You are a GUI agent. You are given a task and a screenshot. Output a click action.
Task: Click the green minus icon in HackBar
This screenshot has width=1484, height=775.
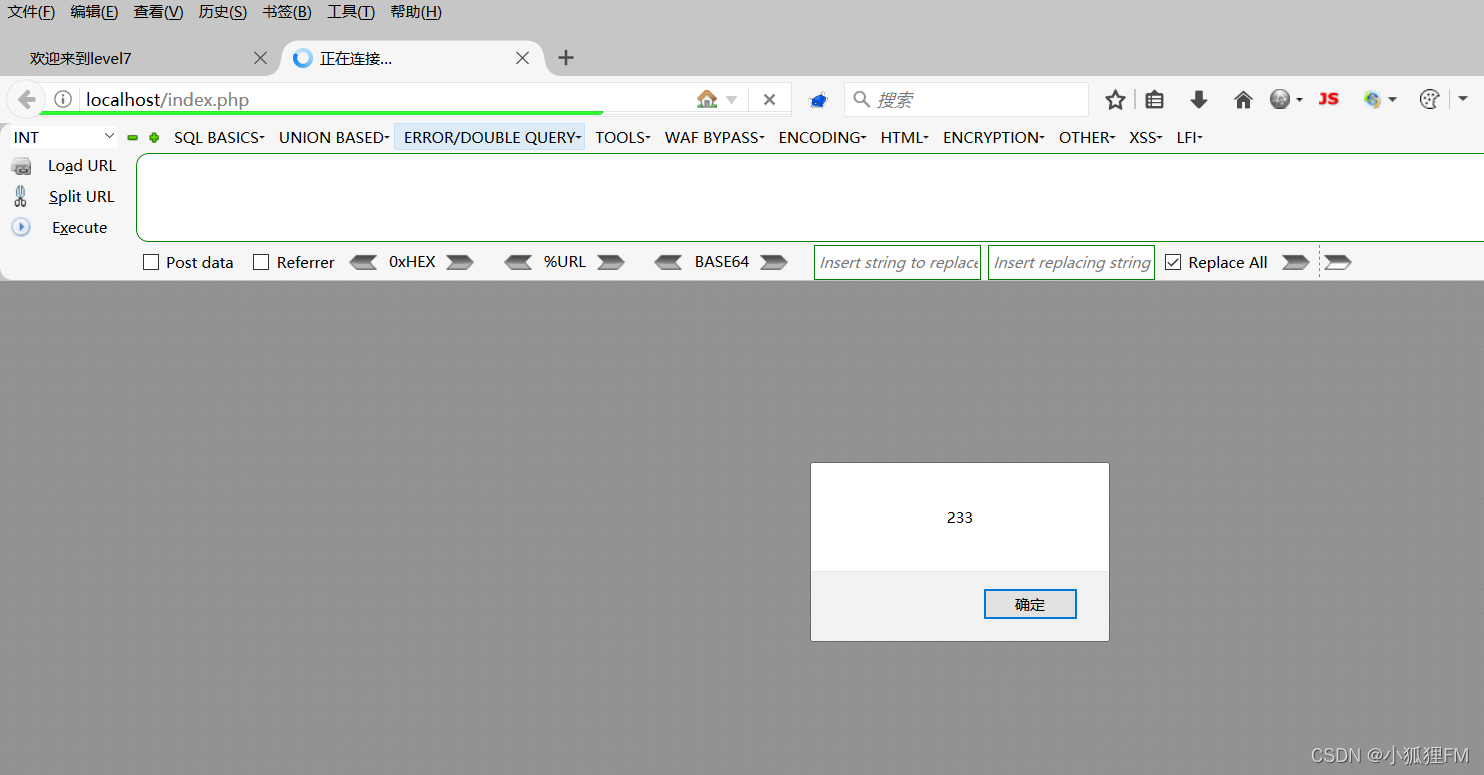tap(132, 138)
